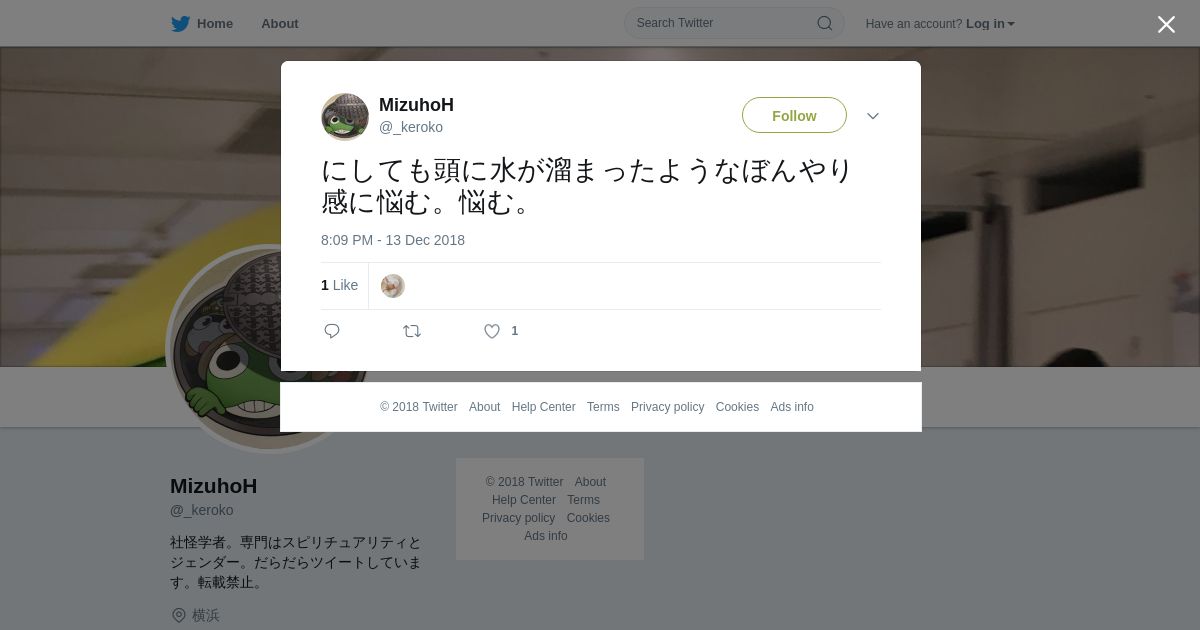Open Ads info link in modal footer
The image size is (1200, 630).
pyautogui.click(x=792, y=407)
